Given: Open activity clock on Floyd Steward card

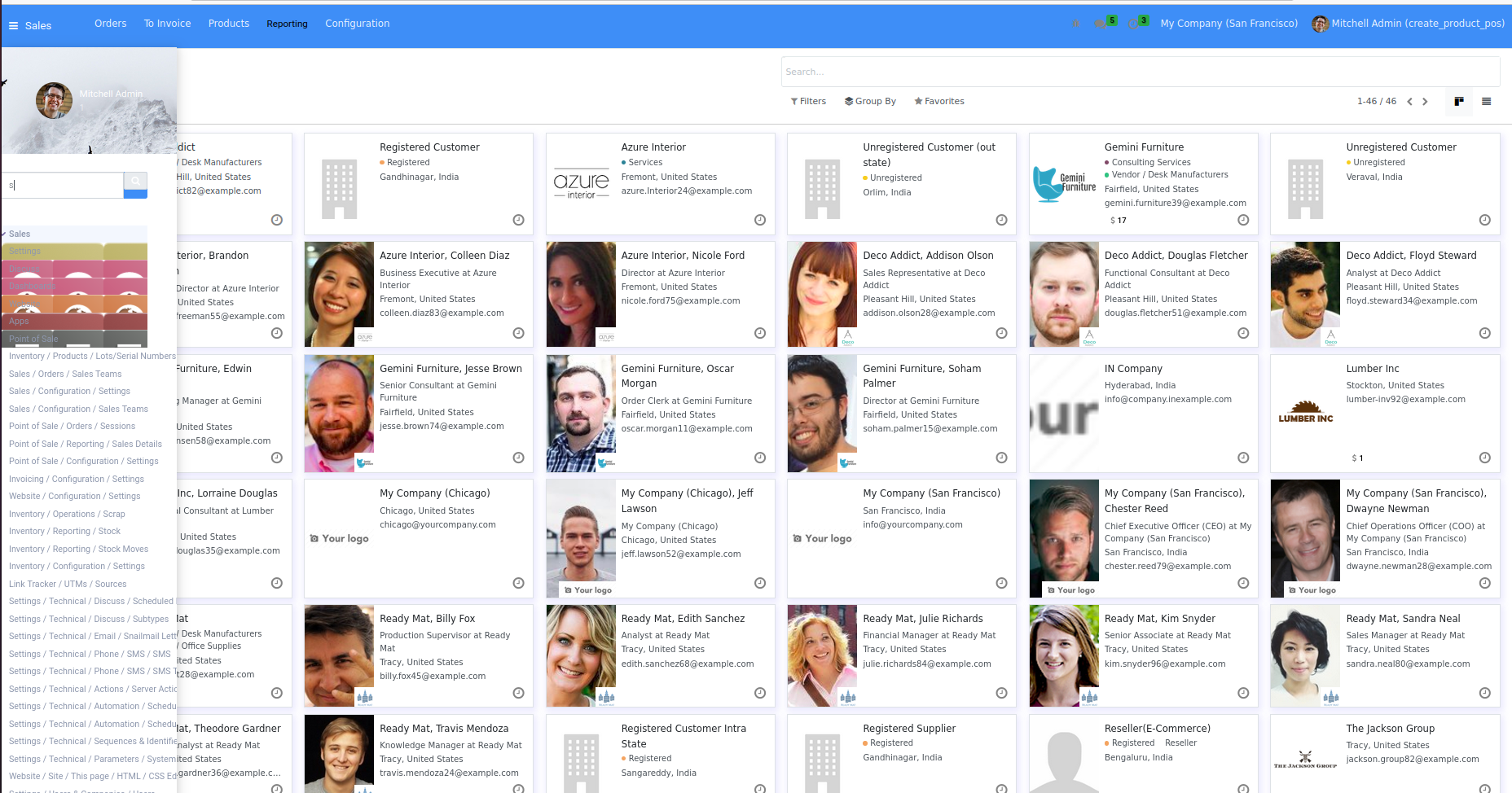Looking at the screenshot, I should click(x=1485, y=333).
